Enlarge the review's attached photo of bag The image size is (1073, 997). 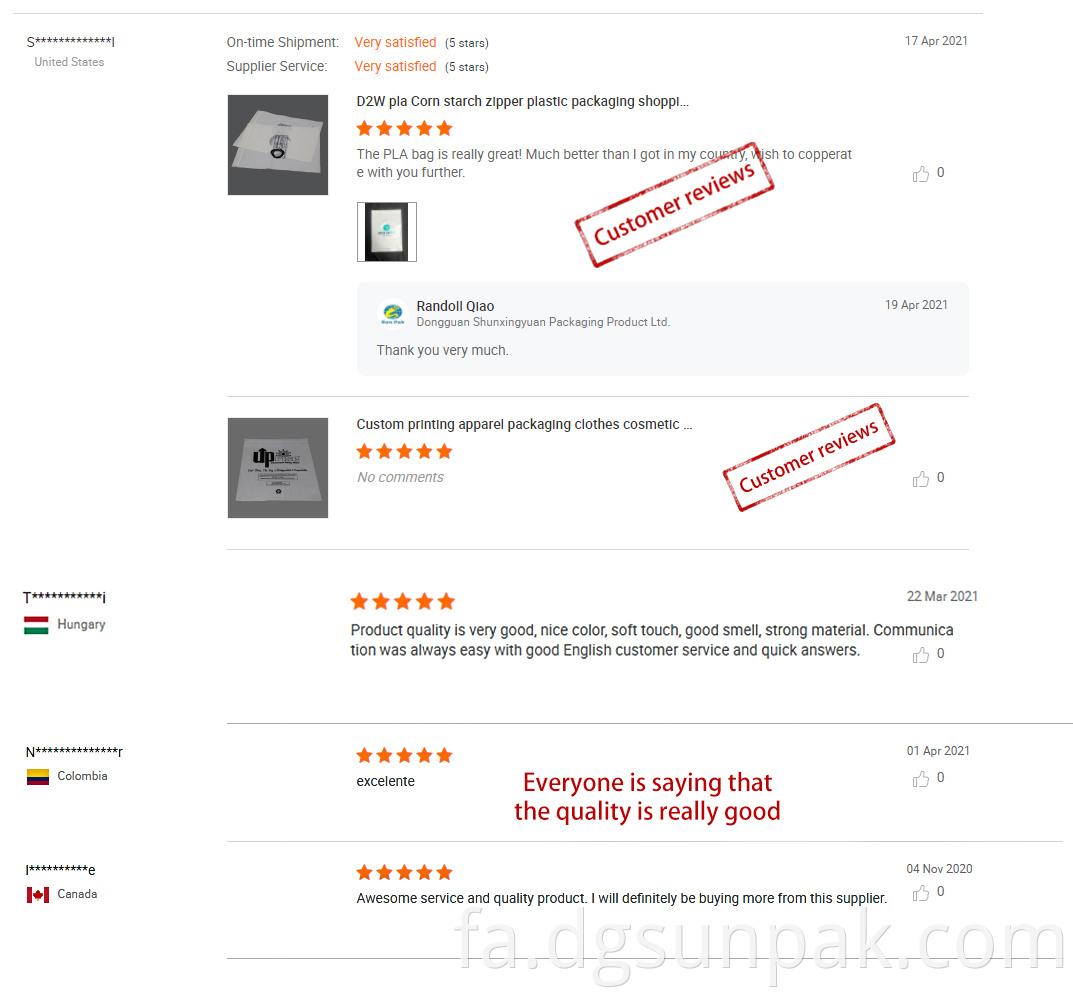[387, 232]
